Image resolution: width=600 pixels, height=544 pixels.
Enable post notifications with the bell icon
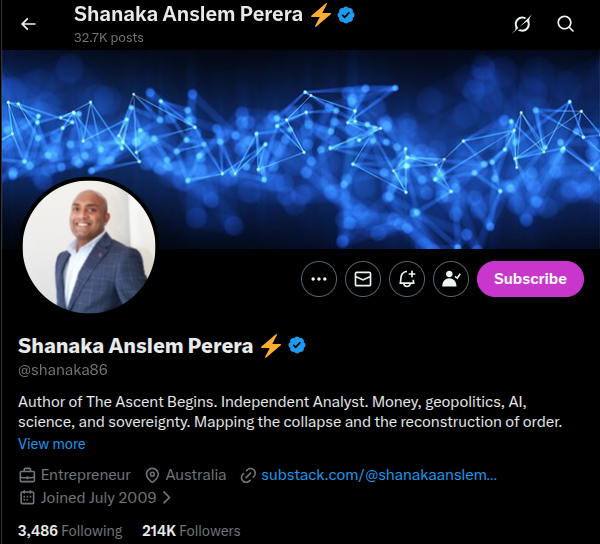[x=407, y=279]
